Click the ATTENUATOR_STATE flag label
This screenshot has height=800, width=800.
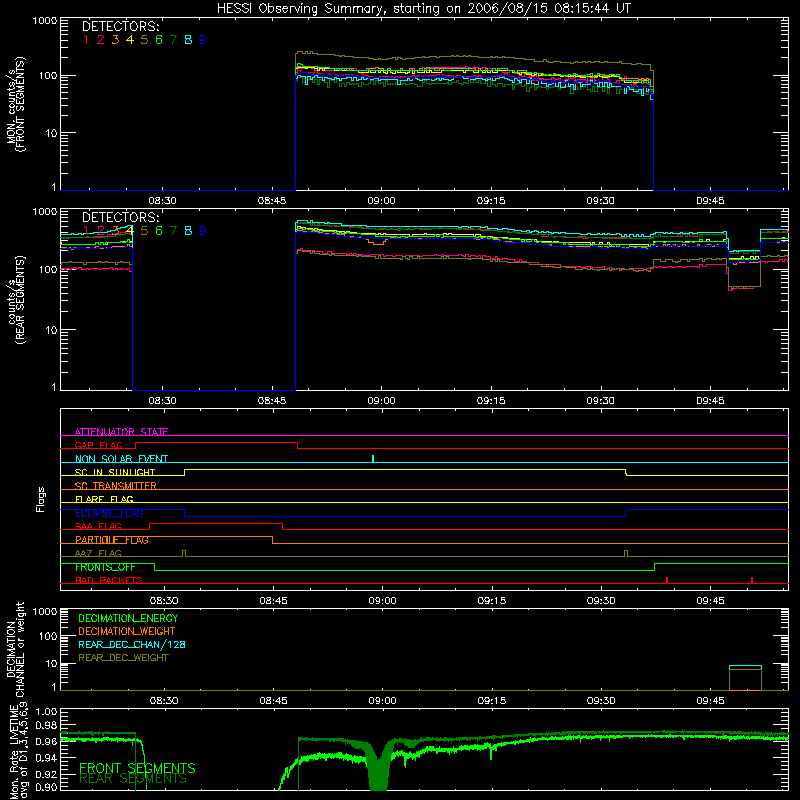121,432
